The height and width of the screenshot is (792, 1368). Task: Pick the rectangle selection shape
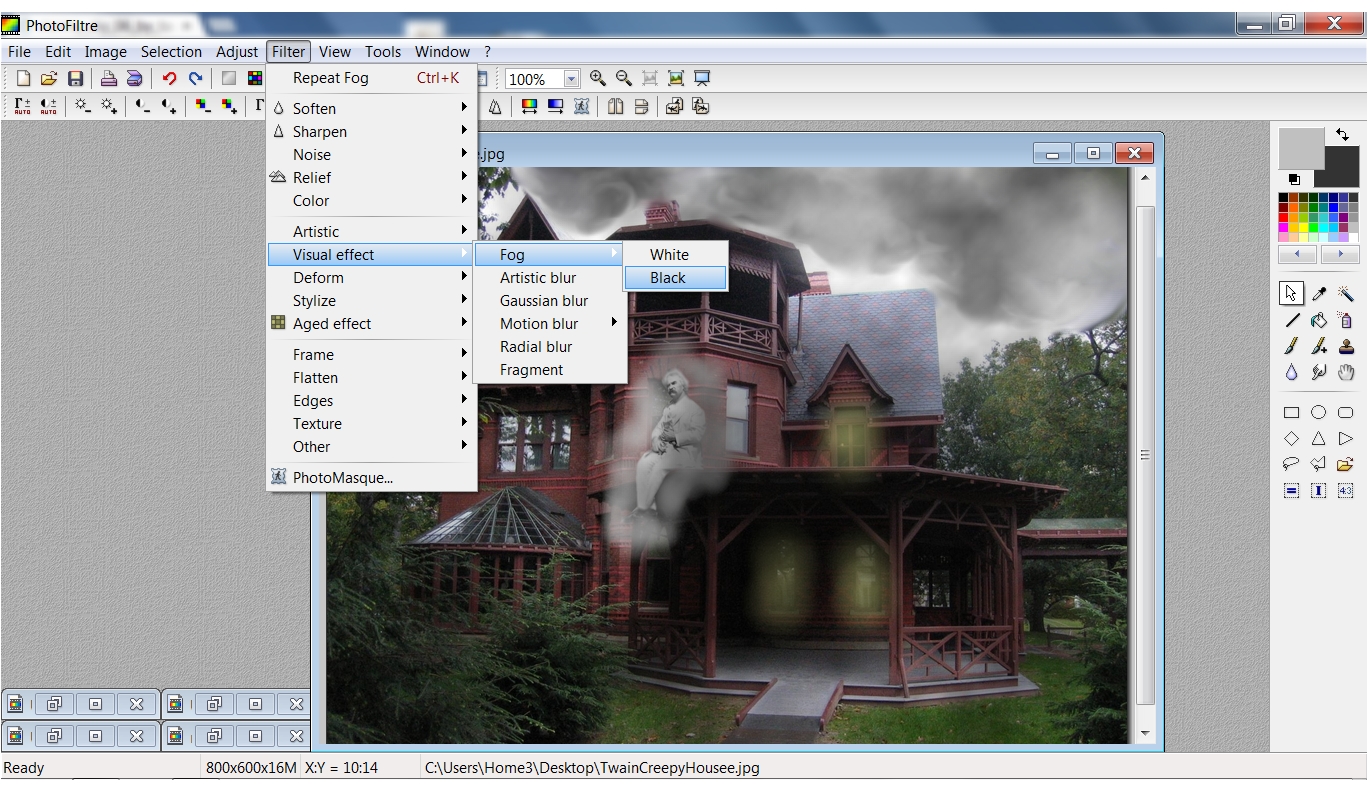pos(1291,412)
